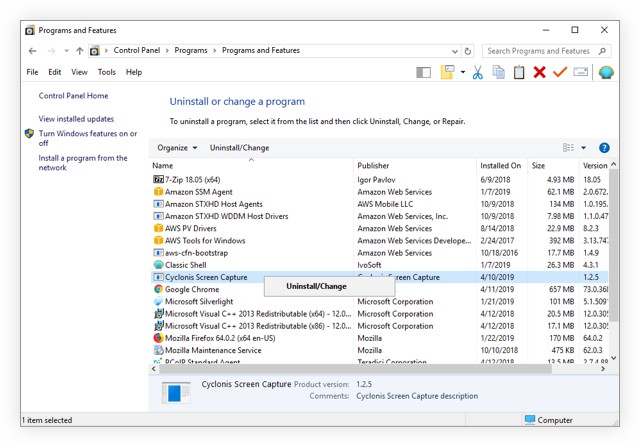
Task: Click the blue Help question mark icon
Action: pos(604,148)
